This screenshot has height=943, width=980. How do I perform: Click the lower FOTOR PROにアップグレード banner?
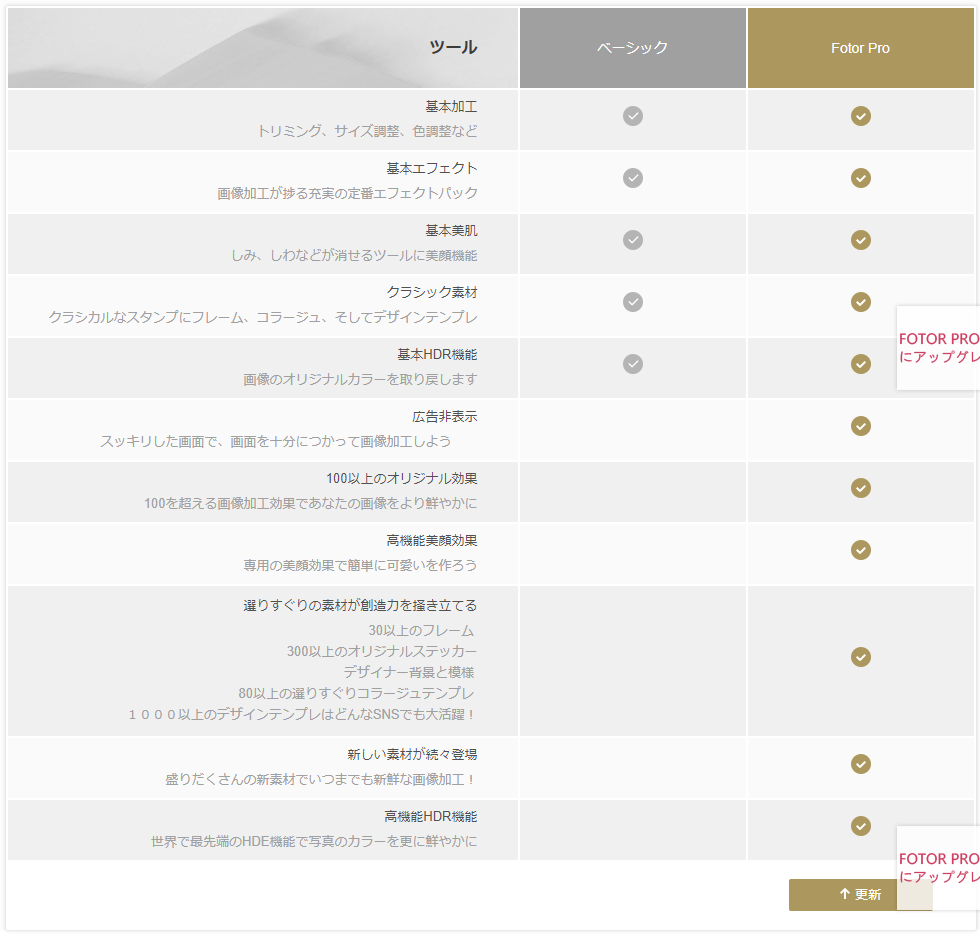938,867
